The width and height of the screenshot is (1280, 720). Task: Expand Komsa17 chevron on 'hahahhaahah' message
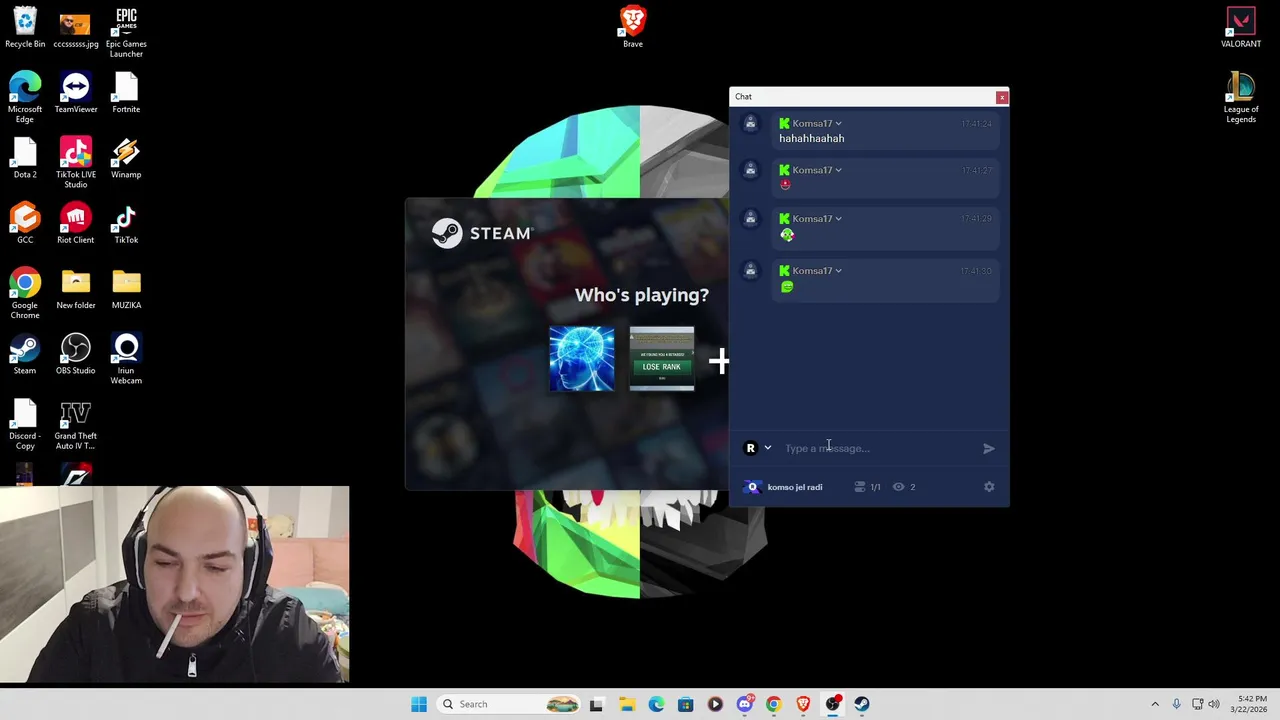(838, 124)
